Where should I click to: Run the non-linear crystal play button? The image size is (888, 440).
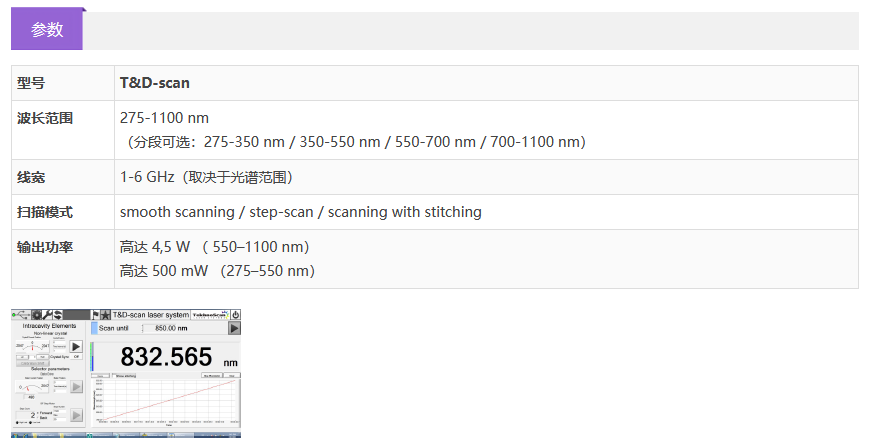coord(75,347)
